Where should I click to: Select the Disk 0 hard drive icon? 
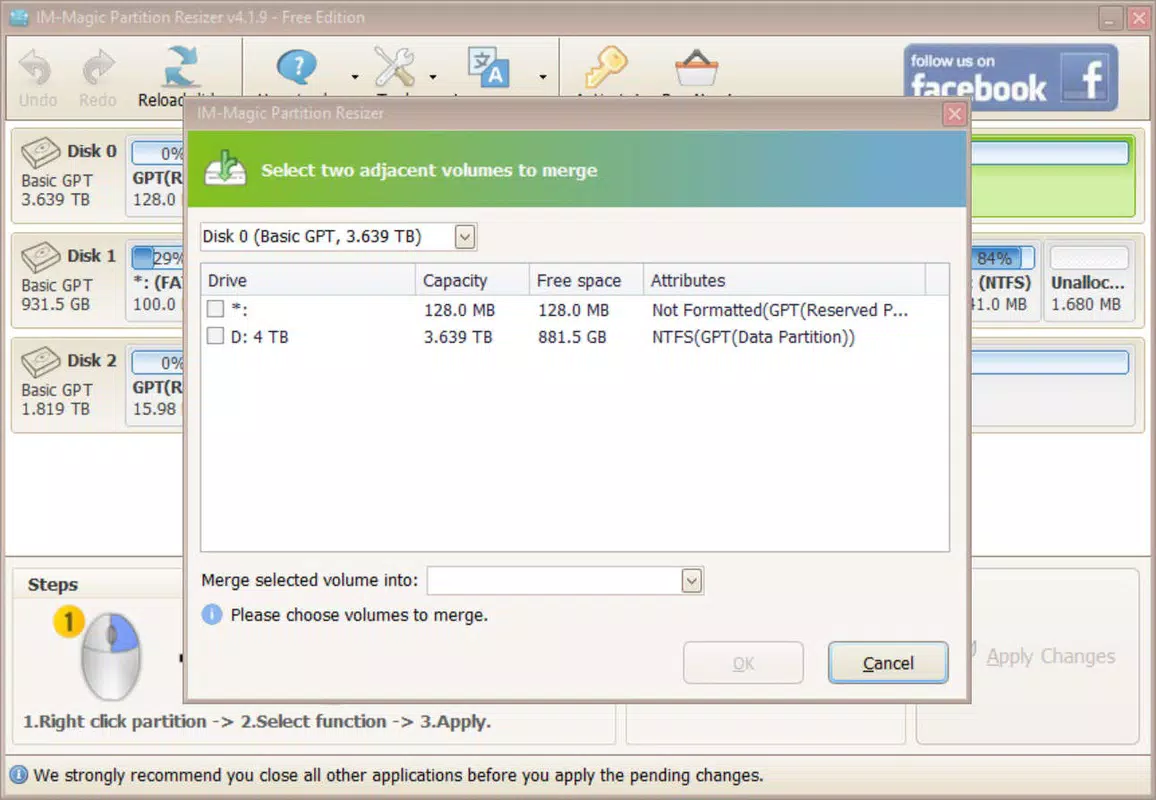(x=41, y=153)
